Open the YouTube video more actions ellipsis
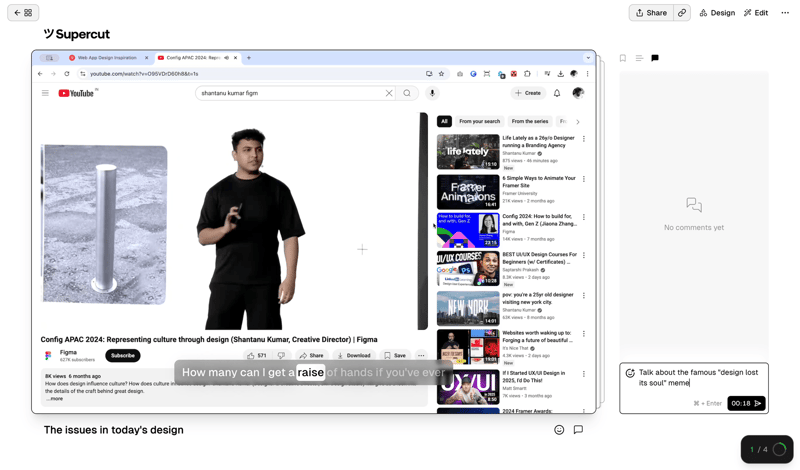Screen dimensions: 800x470 pos(421,356)
